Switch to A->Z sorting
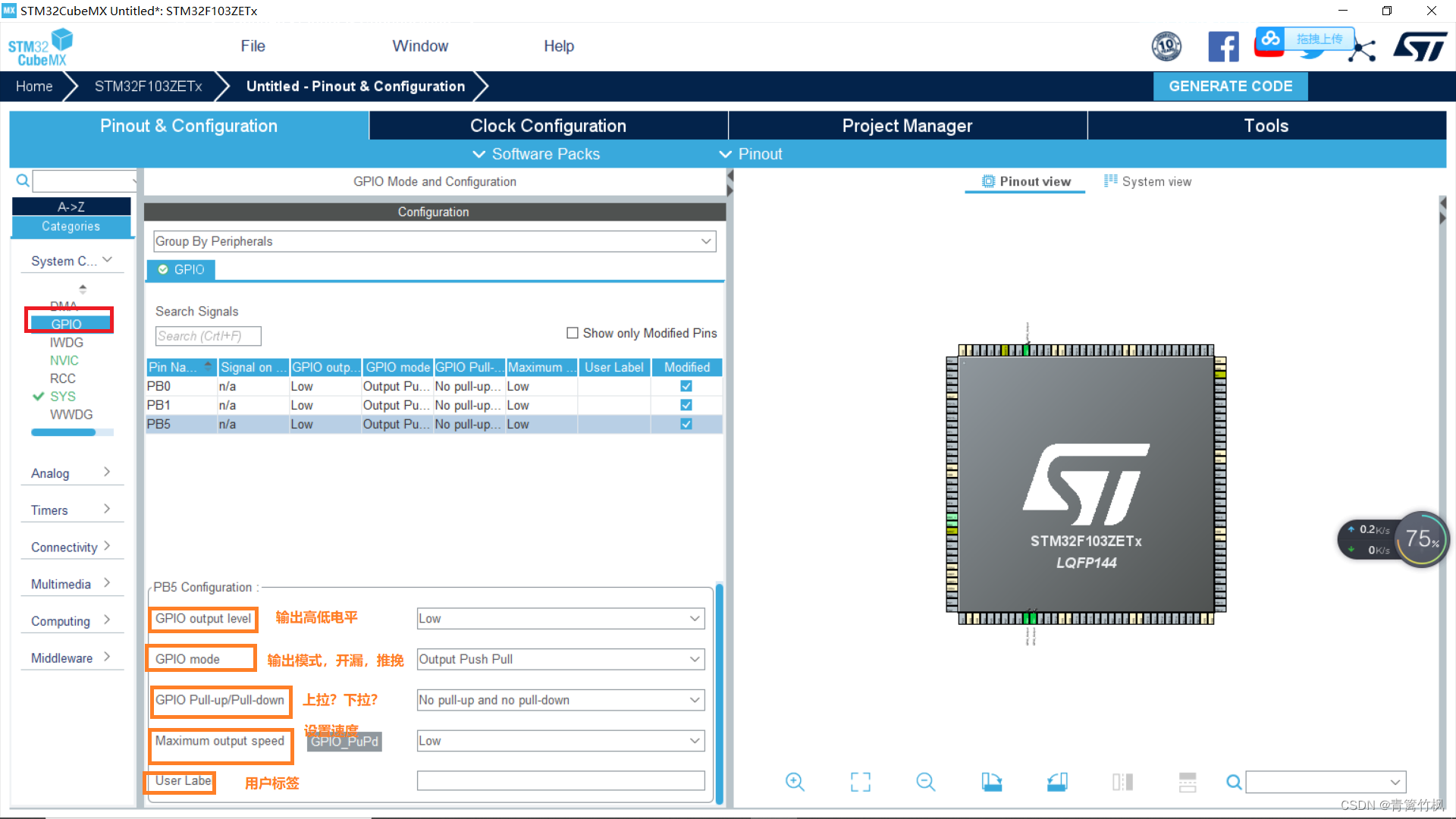The height and width of the screenshot is (819, 1456). coord(71,206)
